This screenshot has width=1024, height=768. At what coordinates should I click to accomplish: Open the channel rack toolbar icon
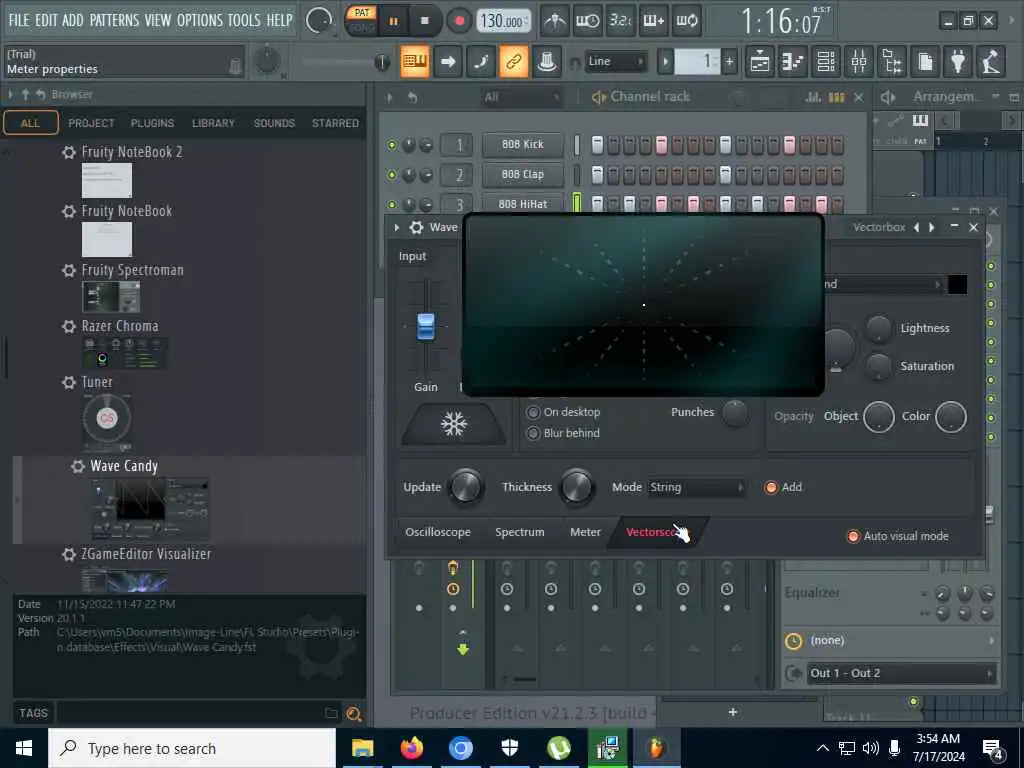(826, 62)
